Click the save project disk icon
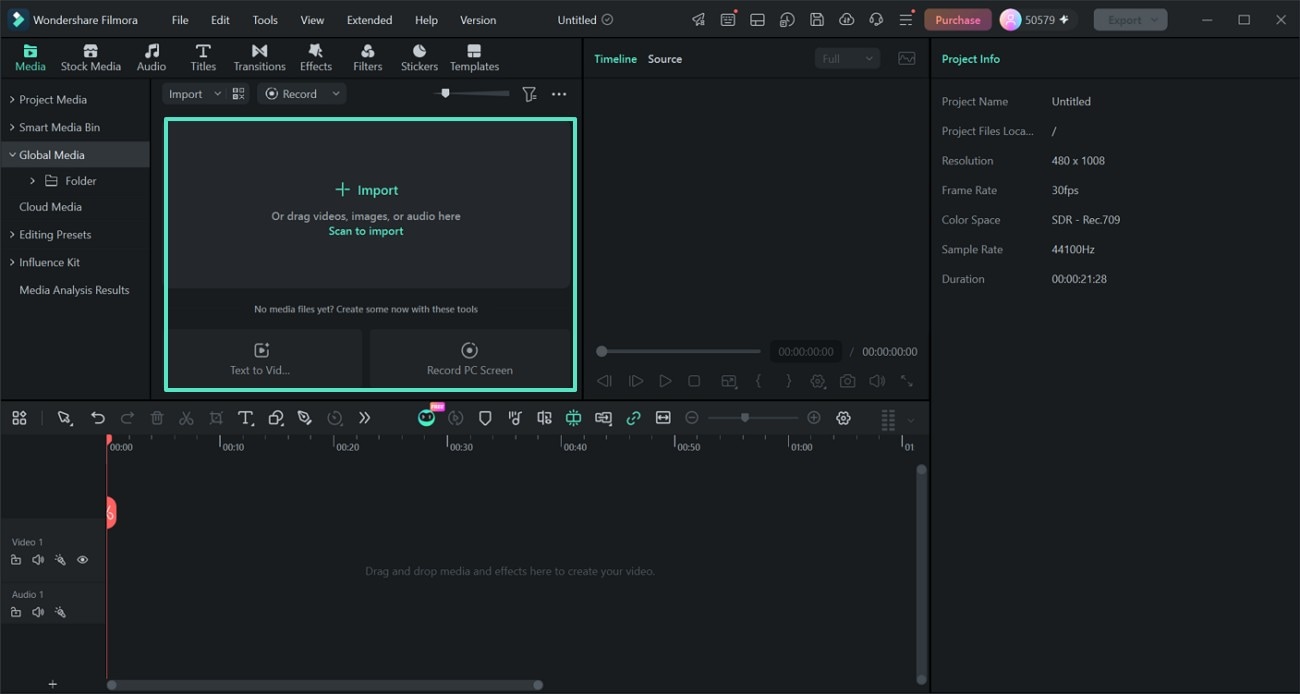Screen dimensions: 1300x694 click(817, 20)
